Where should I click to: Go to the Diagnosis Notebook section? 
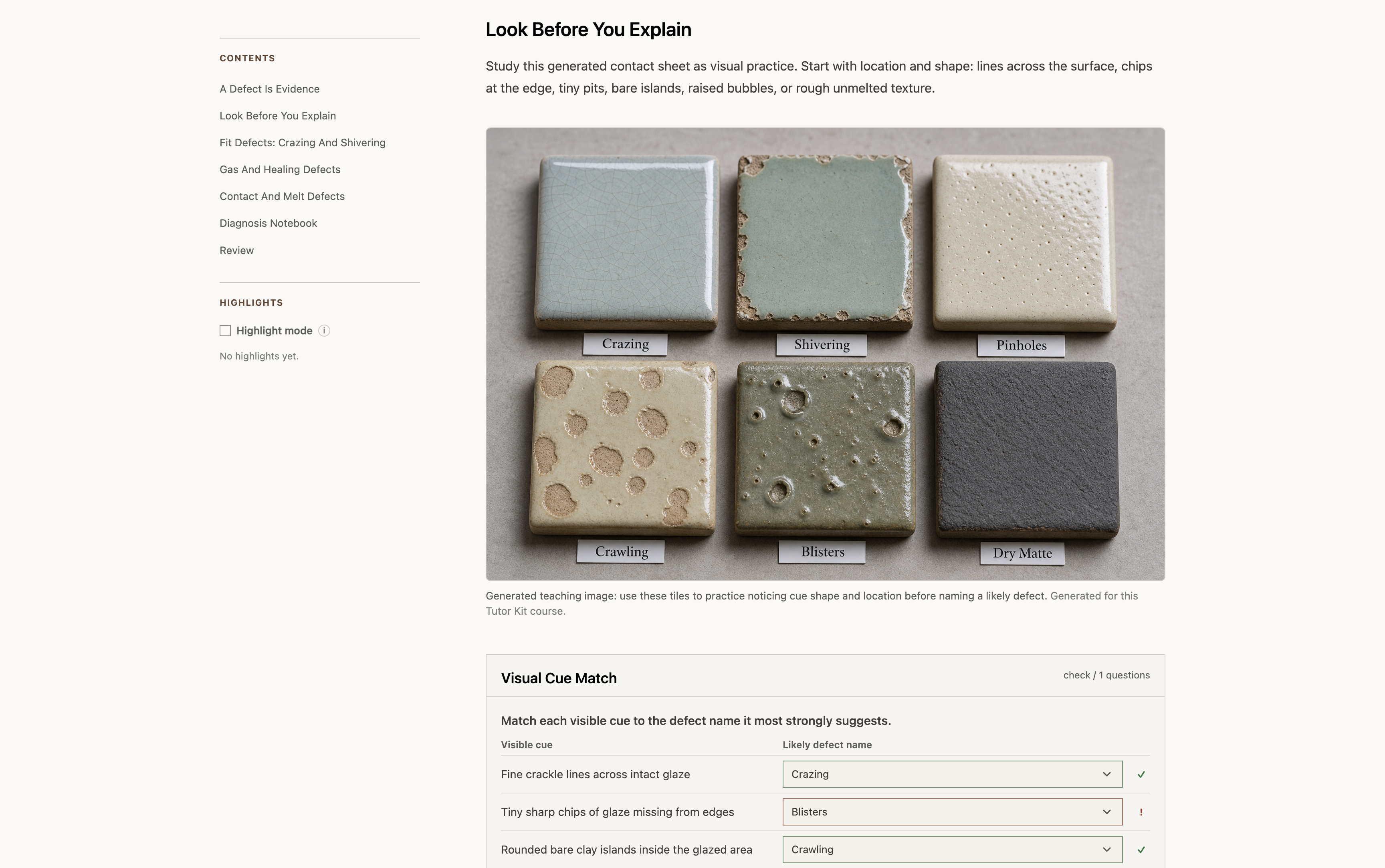click(x=268, y=223)
